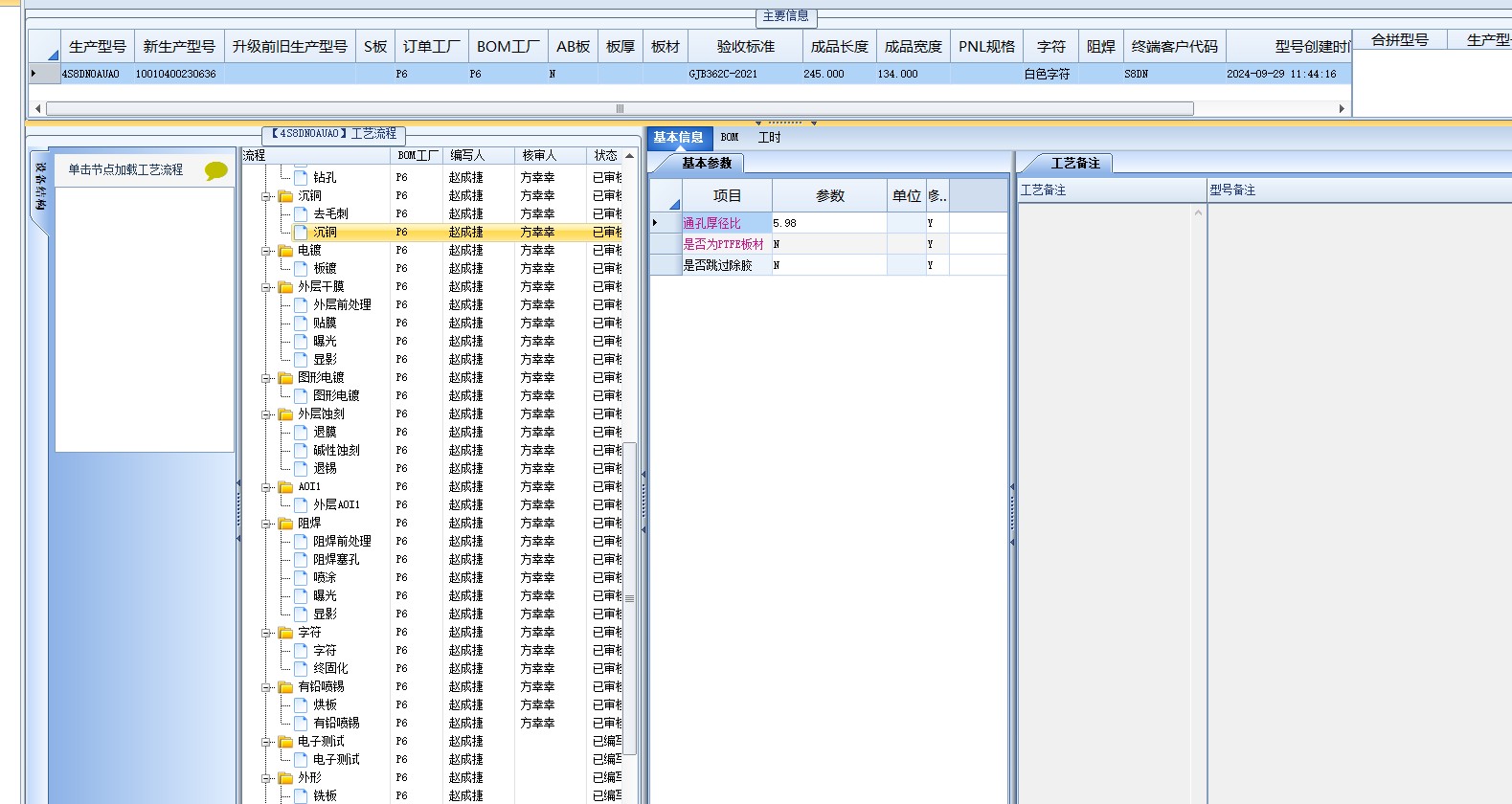Click the 工艺流程 panel tab
1512x804 pixels.
click(x=334, y=134)
